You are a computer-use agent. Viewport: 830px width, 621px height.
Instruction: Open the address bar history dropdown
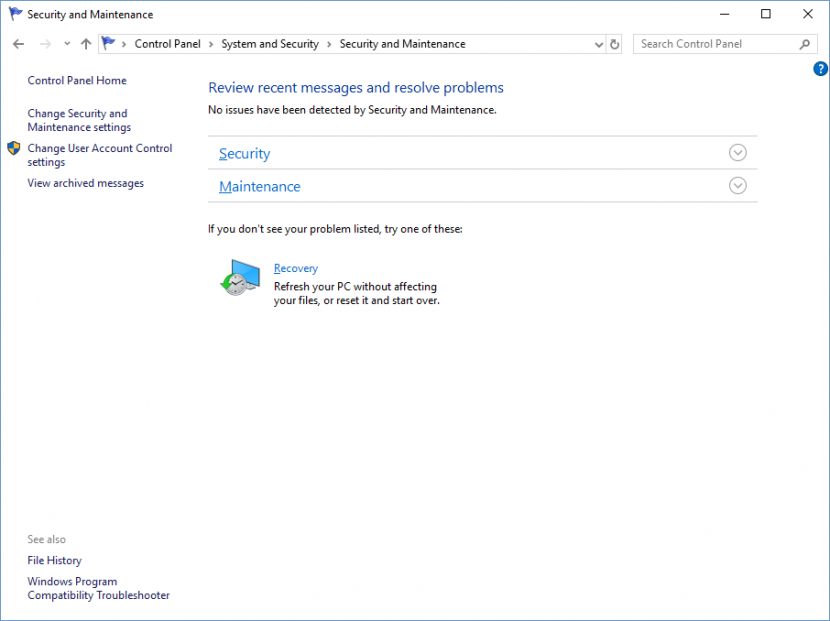(599, 44)
